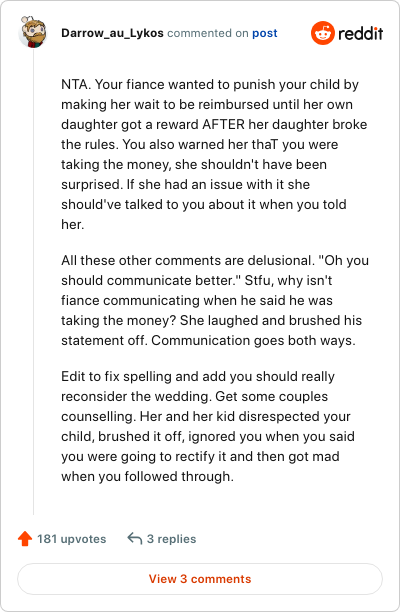This screenshot has height=612, width=400.
Task: Click the paragraph beginning "NTA. Your fiance"
Action: pyautogui.click(x=214, y=154)
